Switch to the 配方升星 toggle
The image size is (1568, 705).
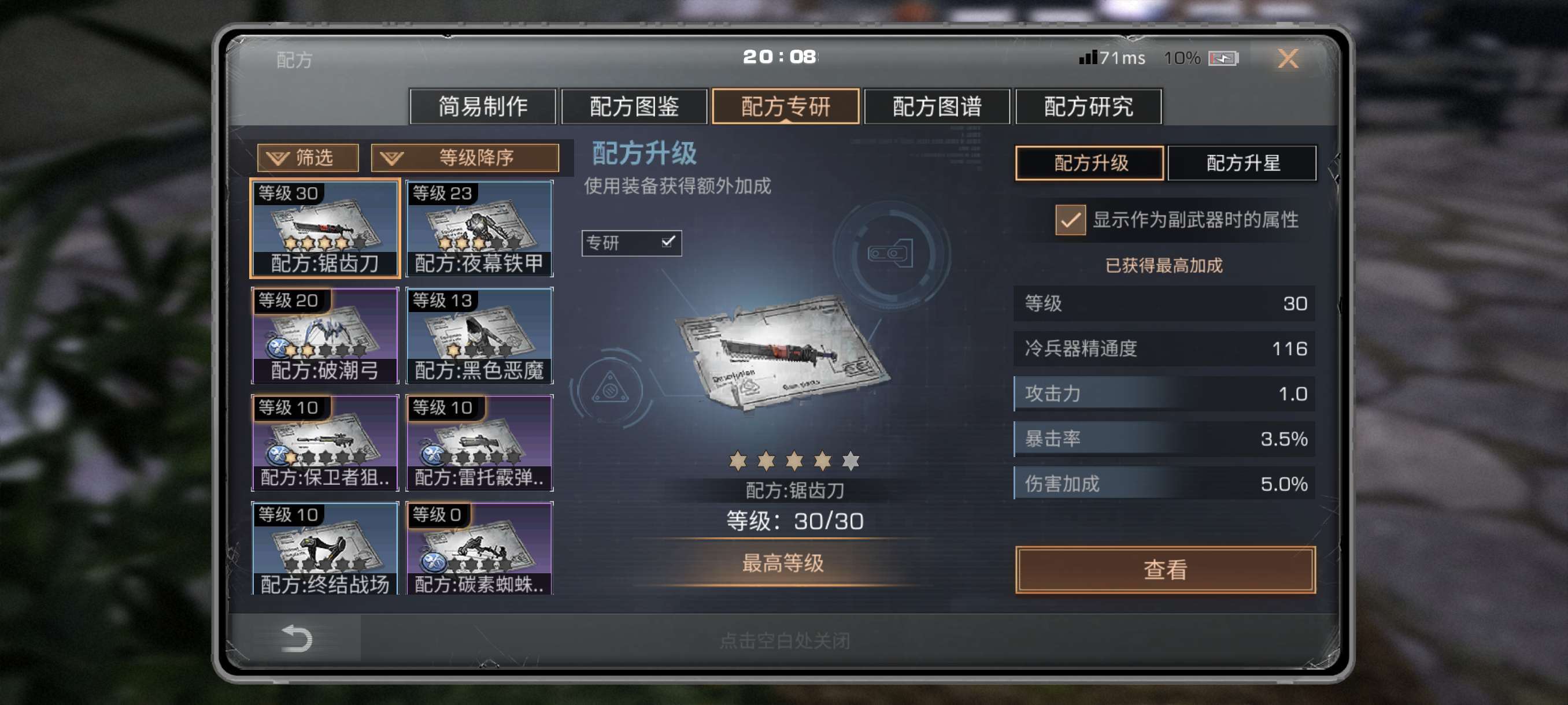click(1242, 163)
